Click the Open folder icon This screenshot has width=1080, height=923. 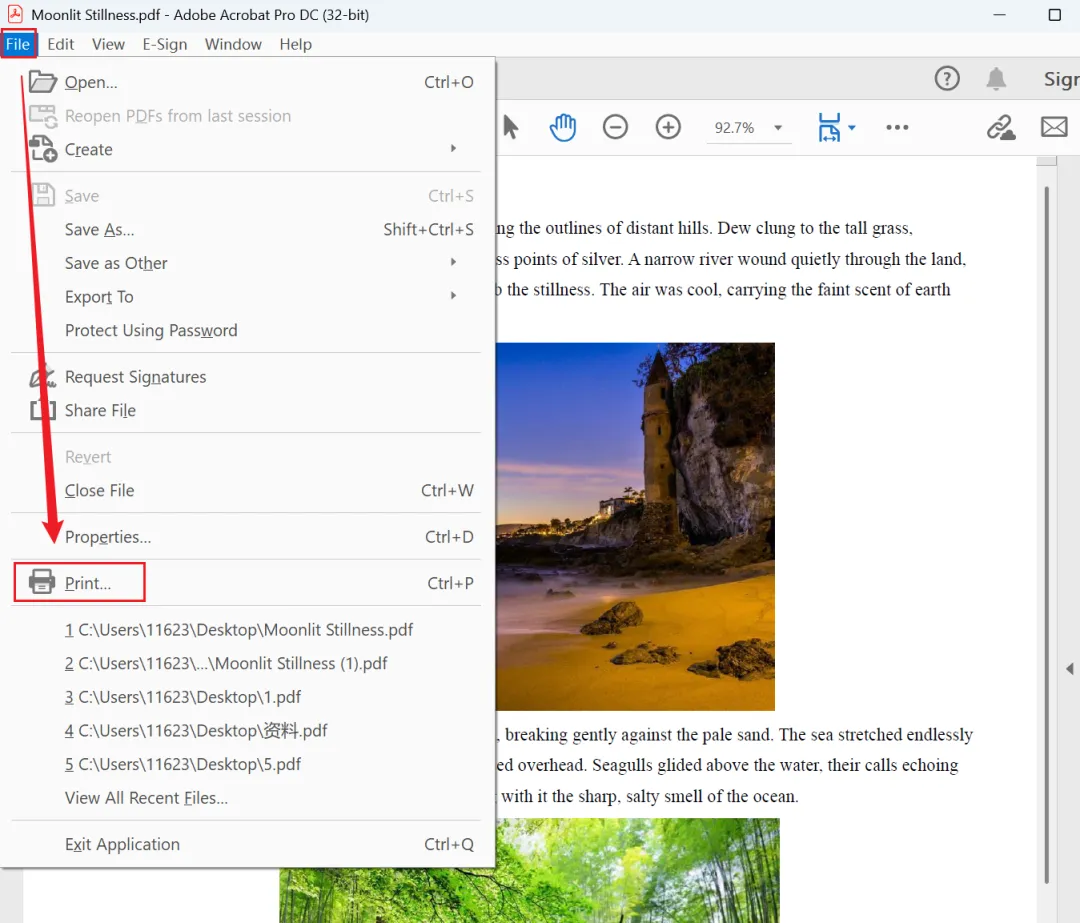coord(43,81)
